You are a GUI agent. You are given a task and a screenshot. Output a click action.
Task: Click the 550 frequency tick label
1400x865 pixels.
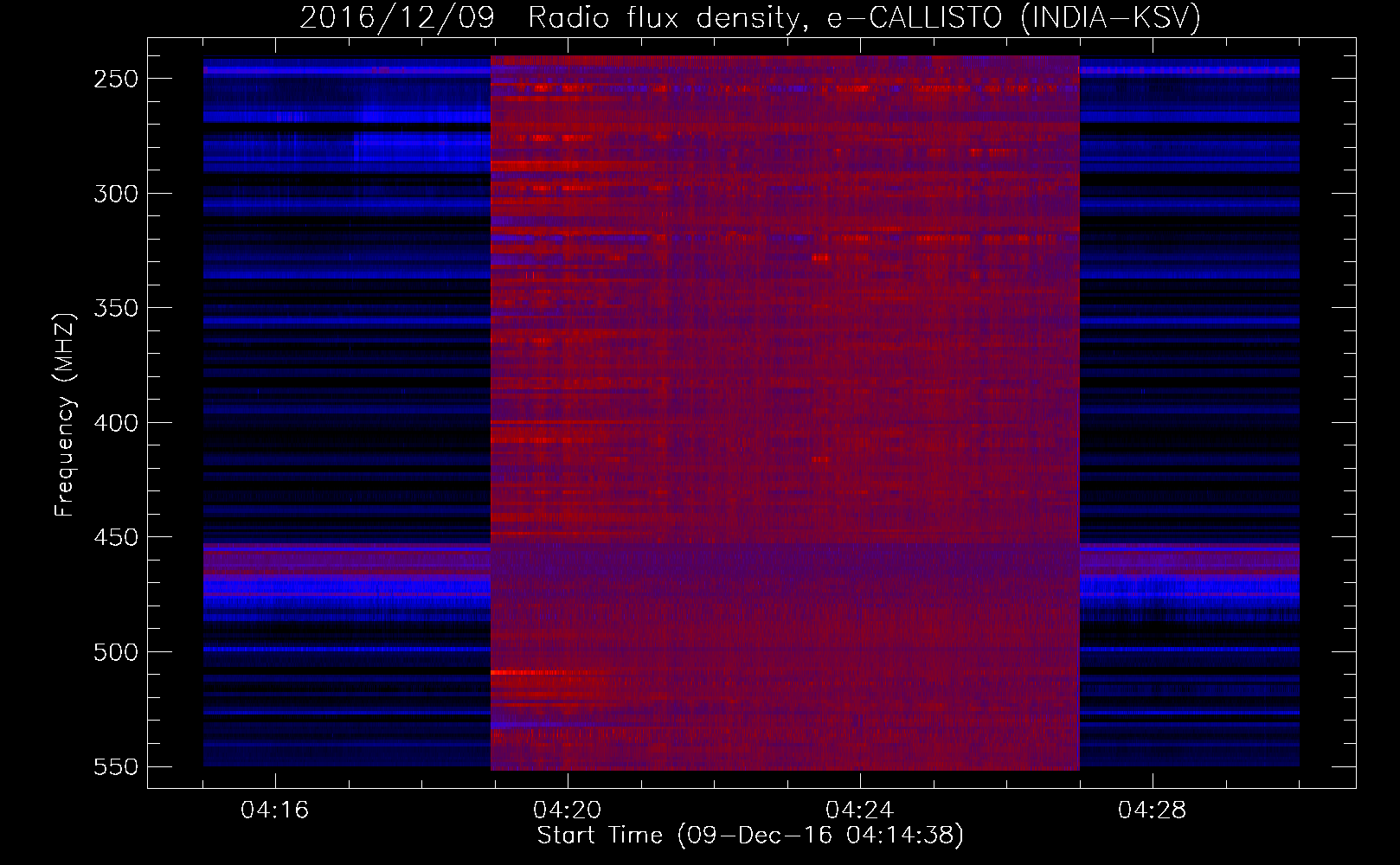pyautogui.click(x=116, y=767)
